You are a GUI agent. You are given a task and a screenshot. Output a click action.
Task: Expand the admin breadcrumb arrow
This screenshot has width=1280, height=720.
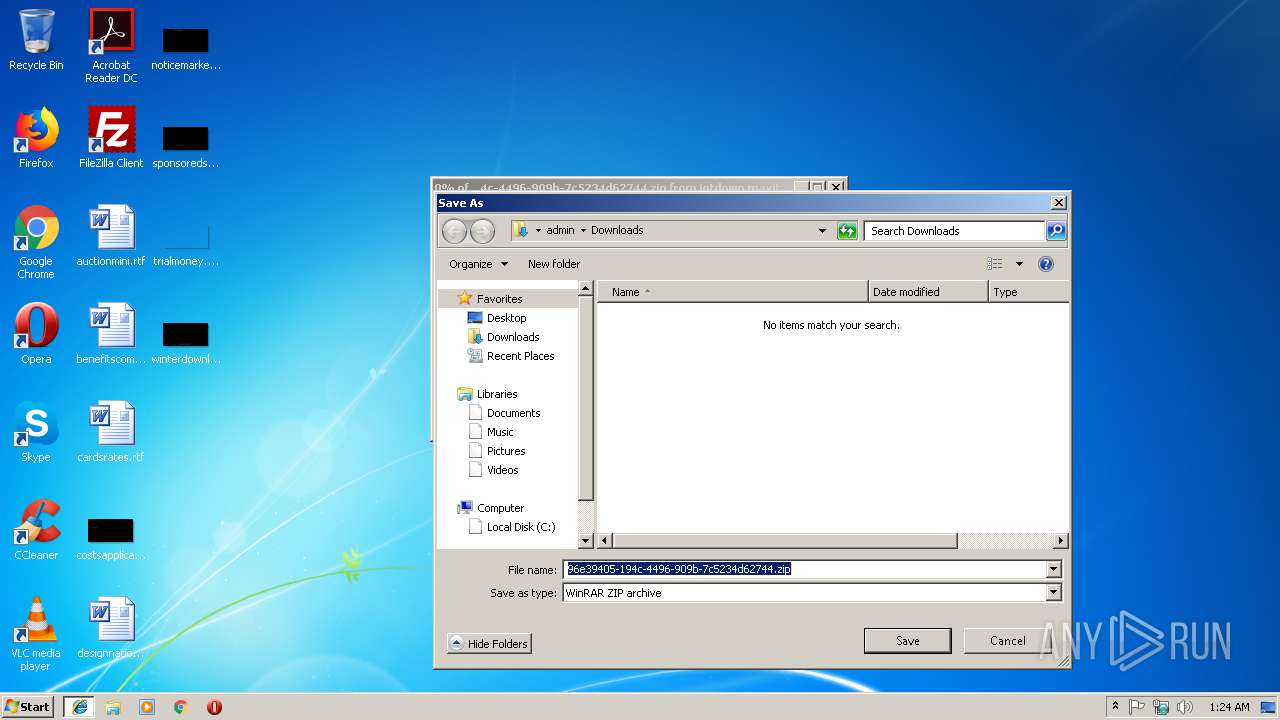pyautogui.click(x=583, y=231)
